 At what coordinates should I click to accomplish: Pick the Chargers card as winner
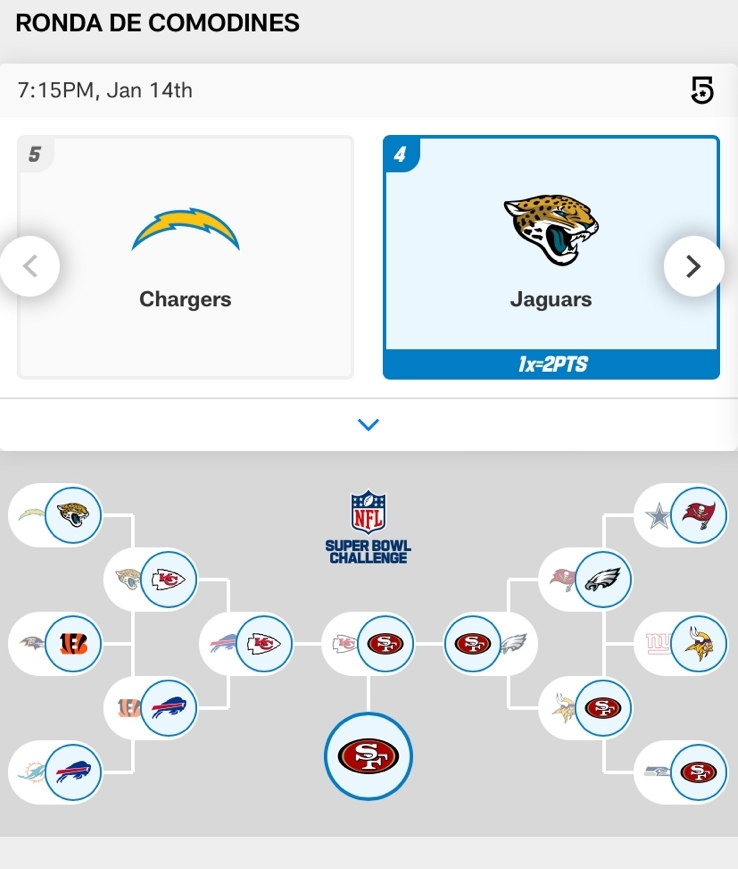pos(186,257)
